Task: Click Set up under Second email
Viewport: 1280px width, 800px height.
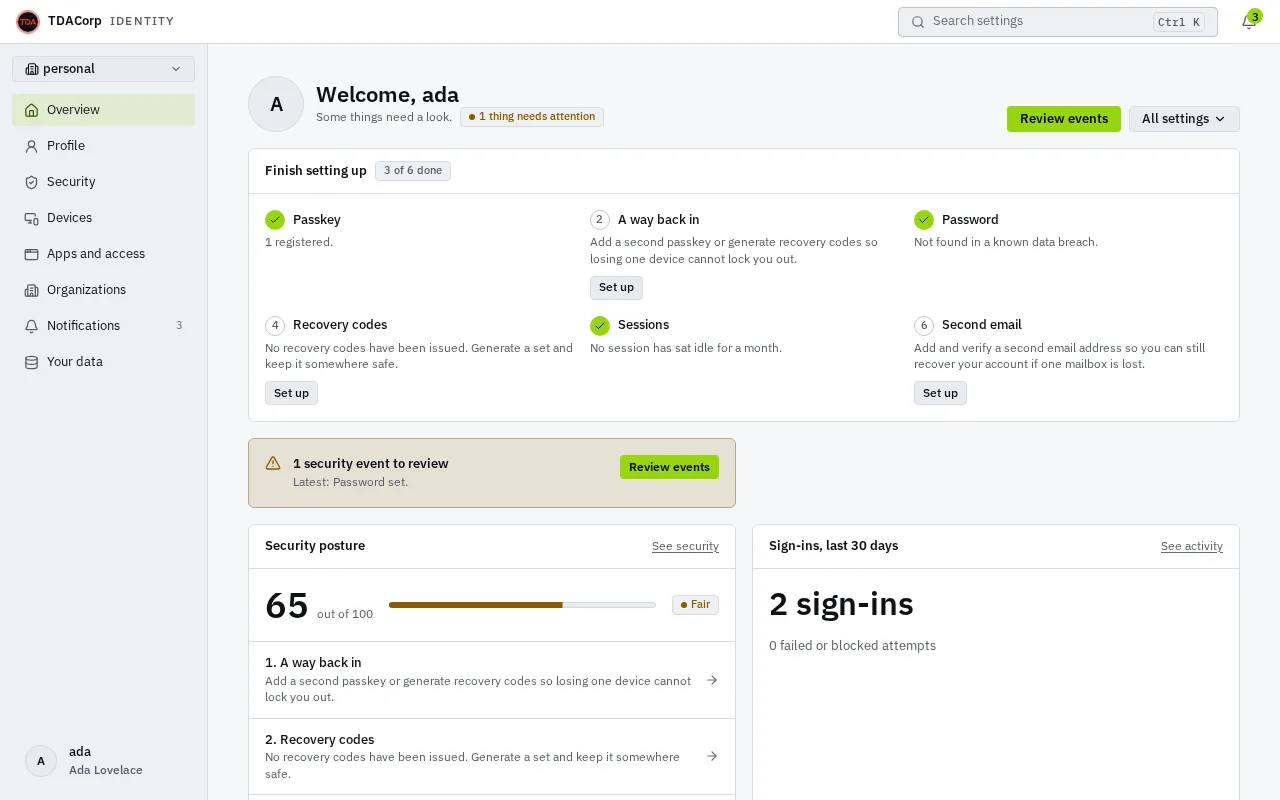Action: point(940,393)
